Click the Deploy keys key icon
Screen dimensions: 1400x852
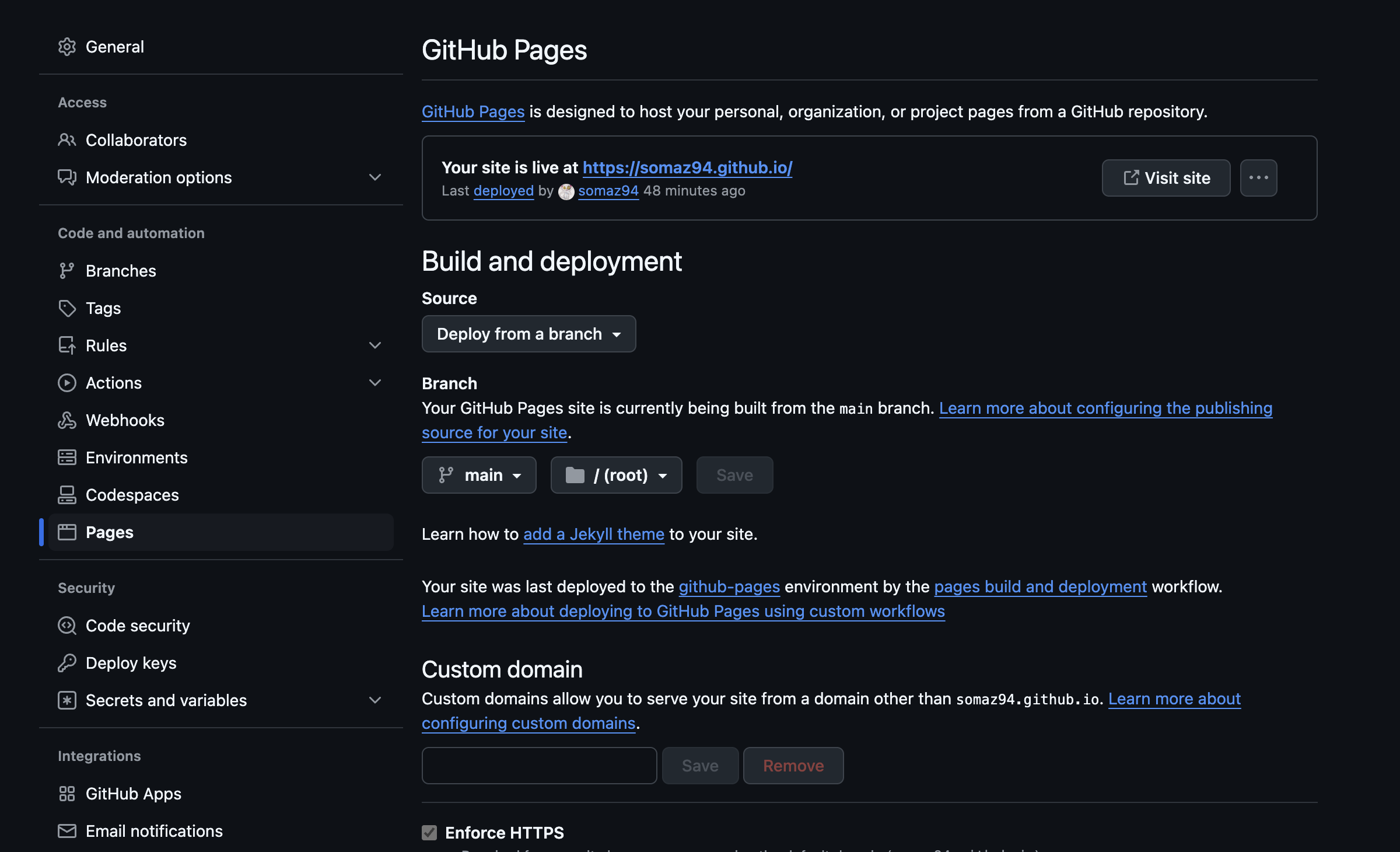[x=67, y=663]
